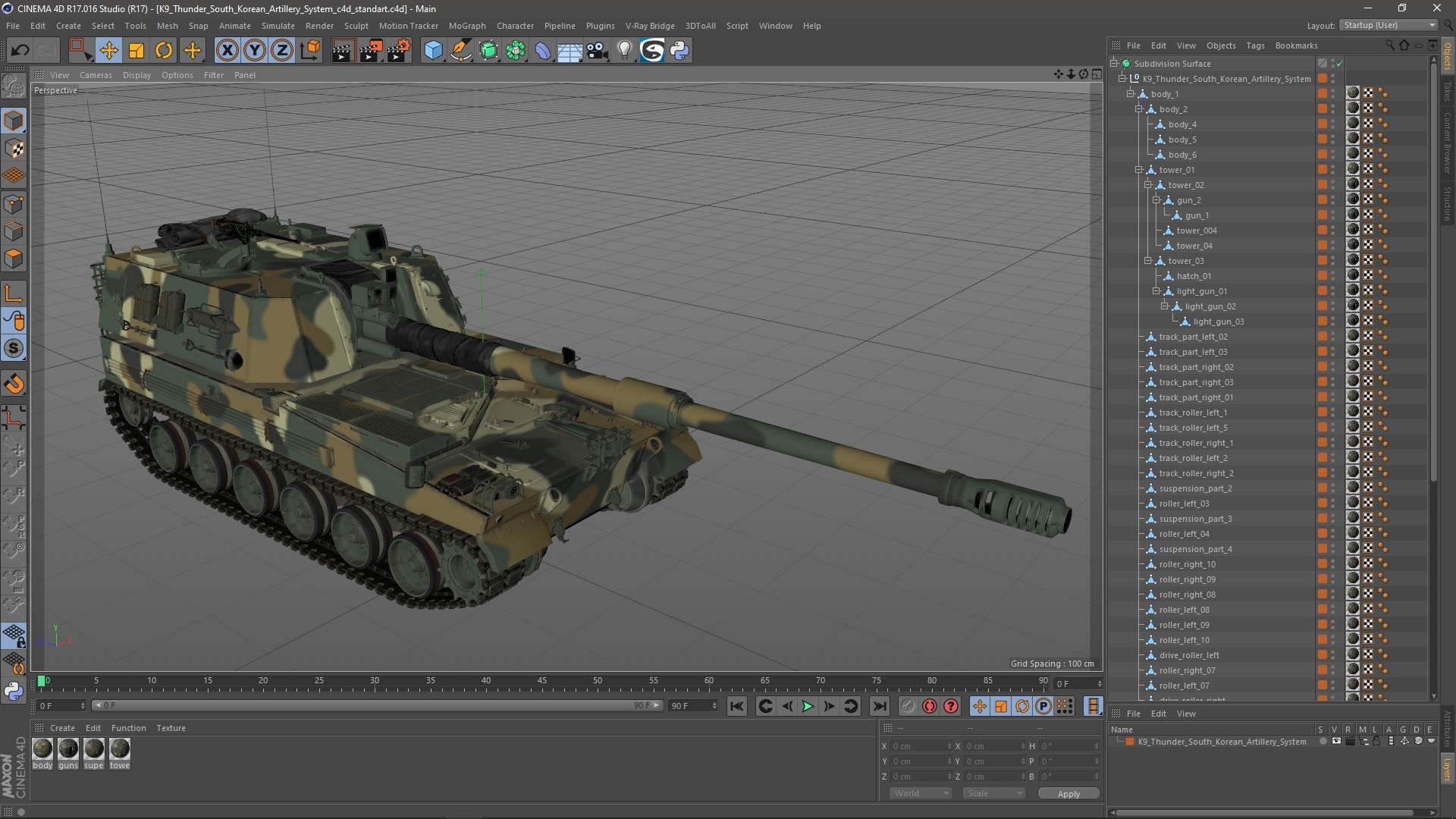
Task: Click frame 45 on the timeline
Action: tap(542, 682)
